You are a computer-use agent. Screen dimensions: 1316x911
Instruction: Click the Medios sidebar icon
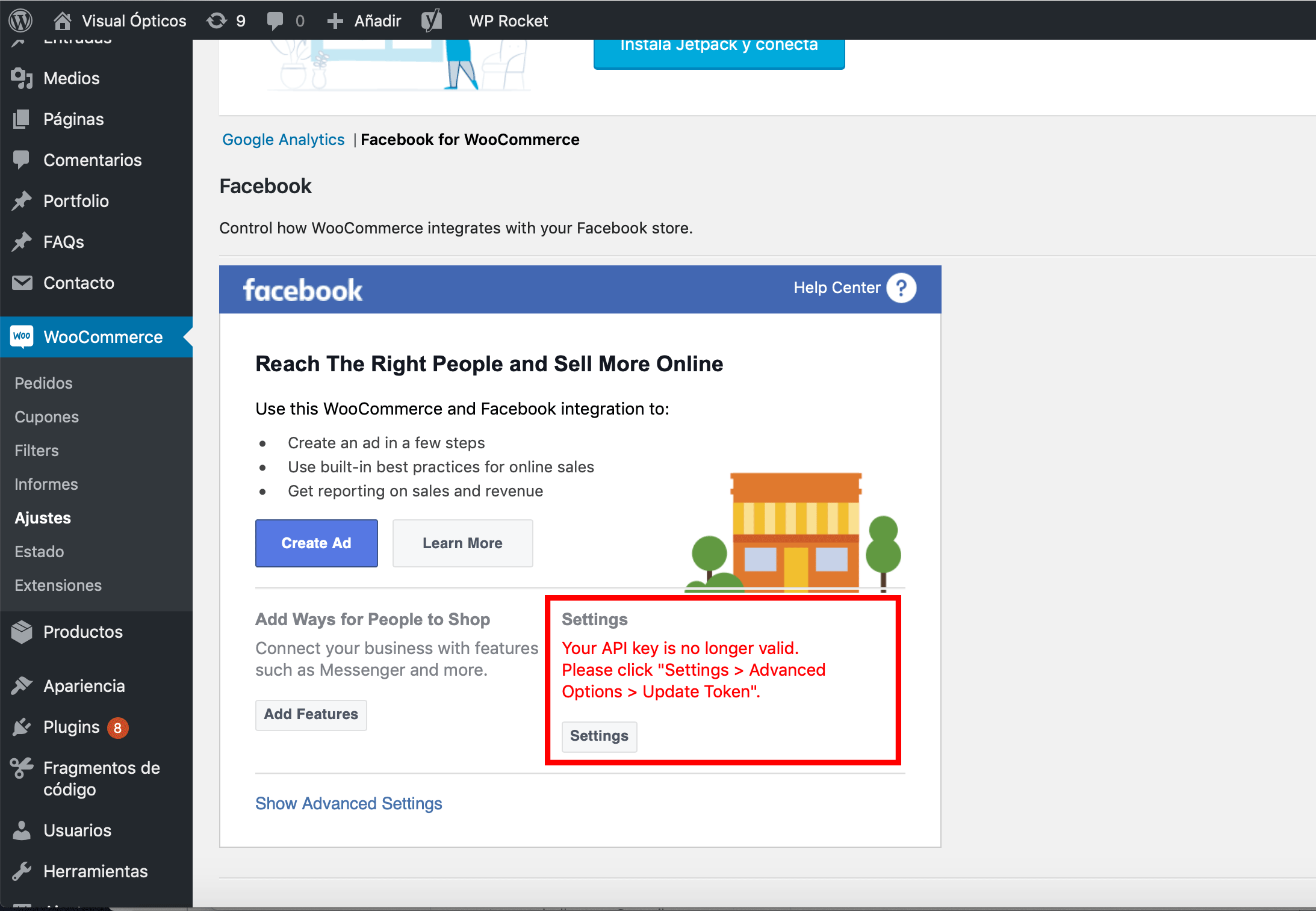22,78
